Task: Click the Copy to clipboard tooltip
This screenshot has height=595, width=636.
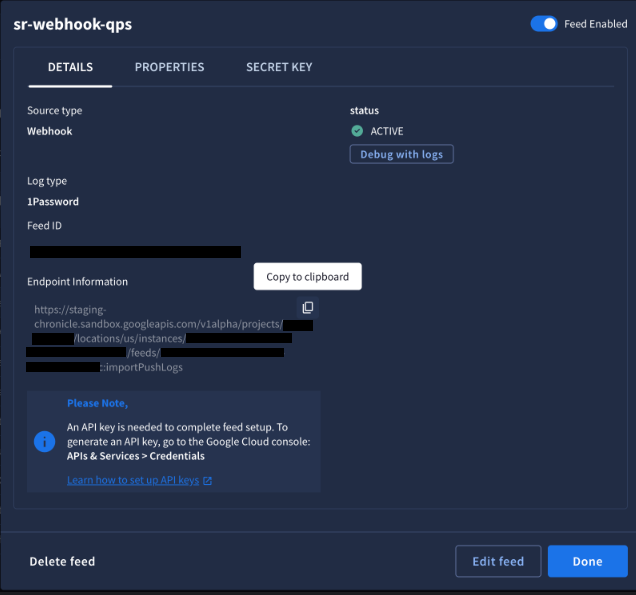Action: point(307,276)
